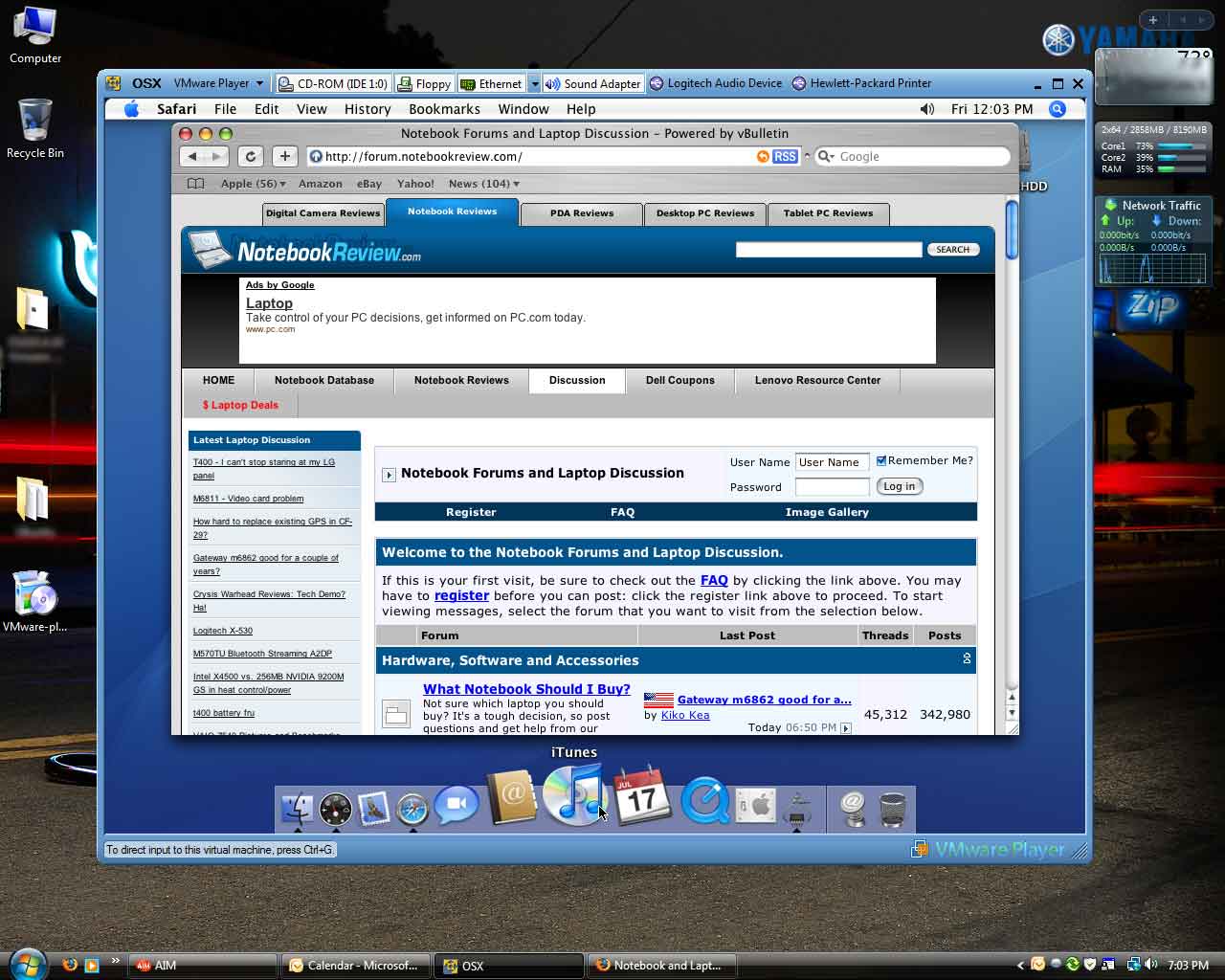Focus the Password field
Screen dimensions: 1225x980
coord(832,487)
